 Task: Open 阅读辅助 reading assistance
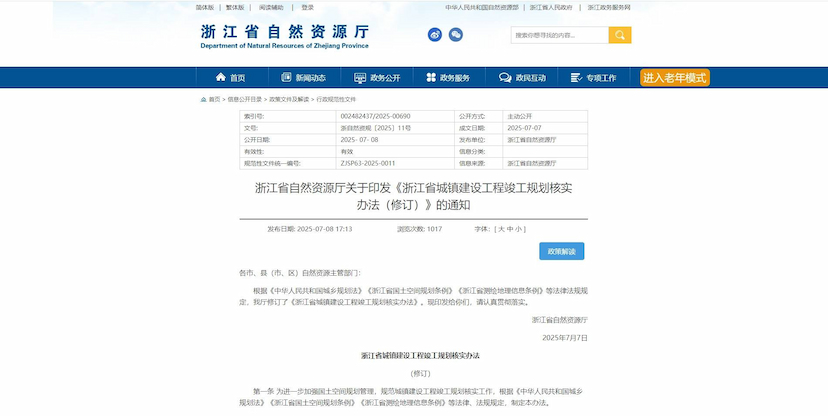pos(271,7)
